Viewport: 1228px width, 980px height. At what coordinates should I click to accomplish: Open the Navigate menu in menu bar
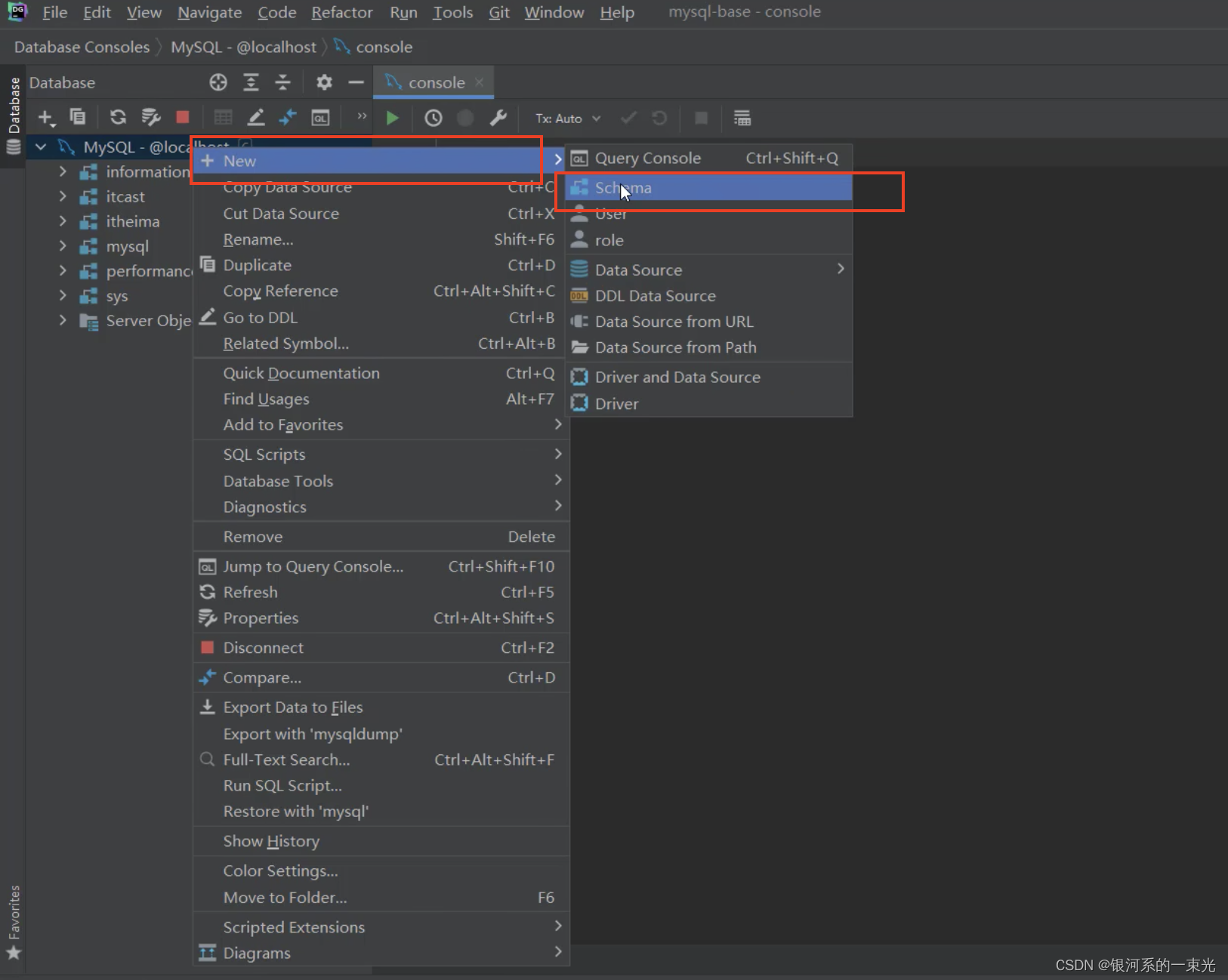pos(210,13)
